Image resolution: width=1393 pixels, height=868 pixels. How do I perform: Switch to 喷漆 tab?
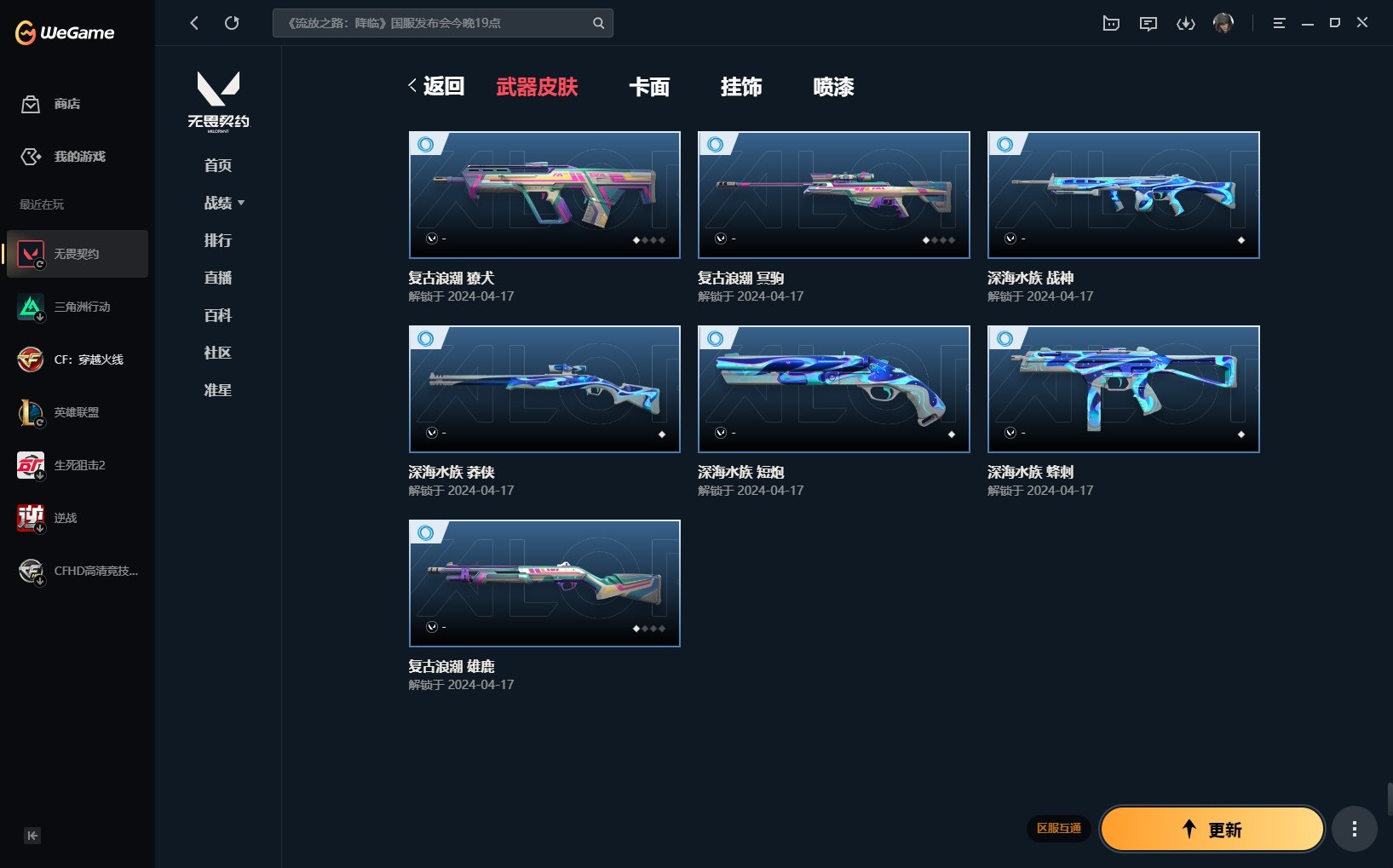[x=833, y=87]
